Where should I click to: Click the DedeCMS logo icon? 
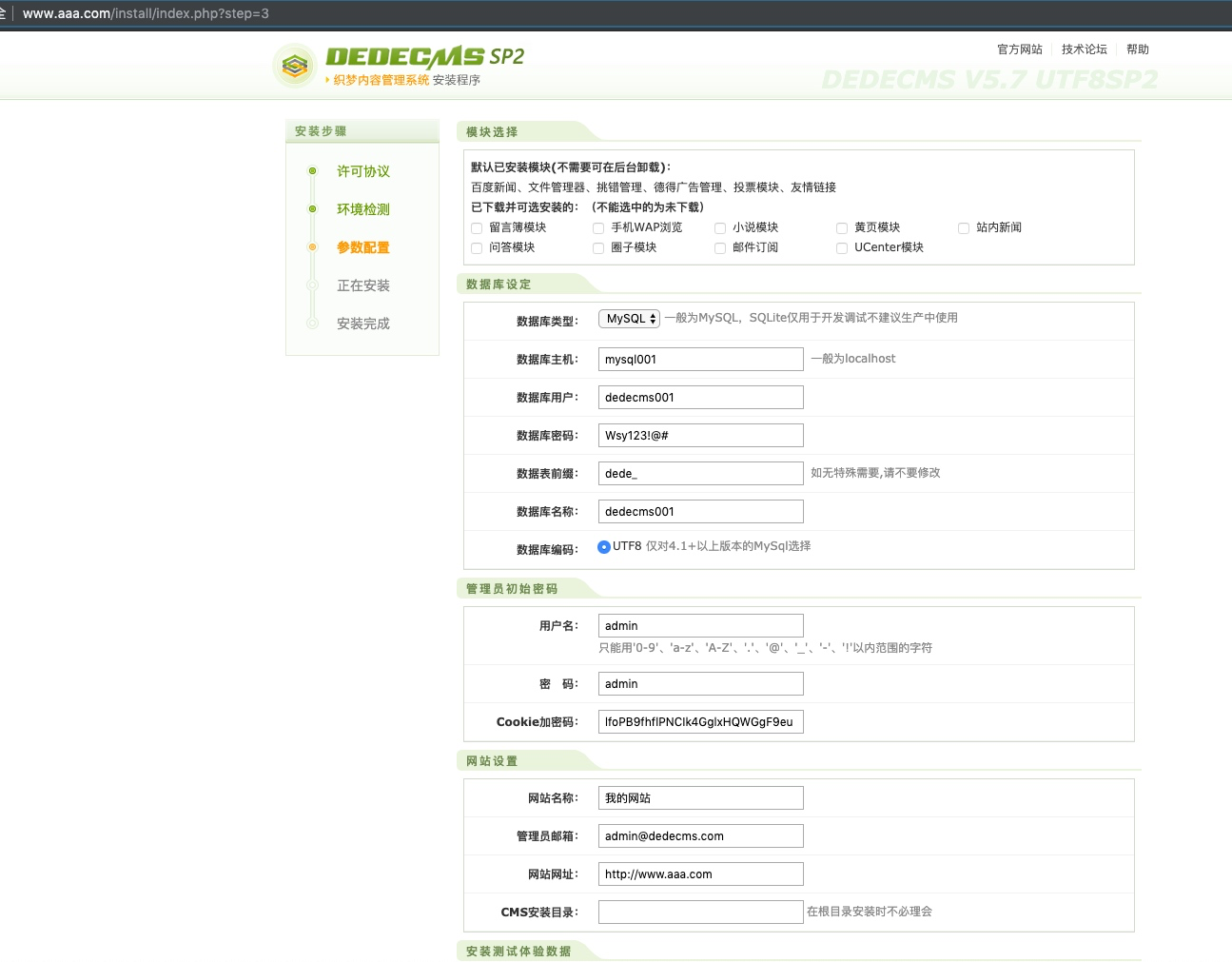click(295, 66)
